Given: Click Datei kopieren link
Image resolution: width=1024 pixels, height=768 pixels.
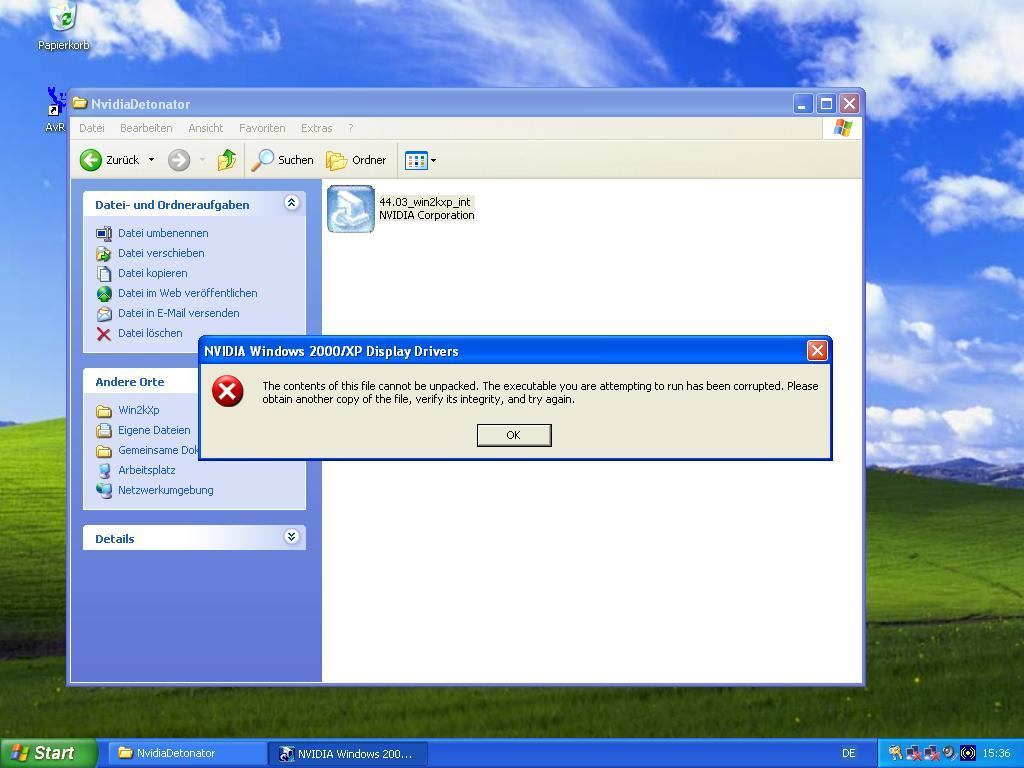Looking at the screenshot, I should (x=153, y=273).
